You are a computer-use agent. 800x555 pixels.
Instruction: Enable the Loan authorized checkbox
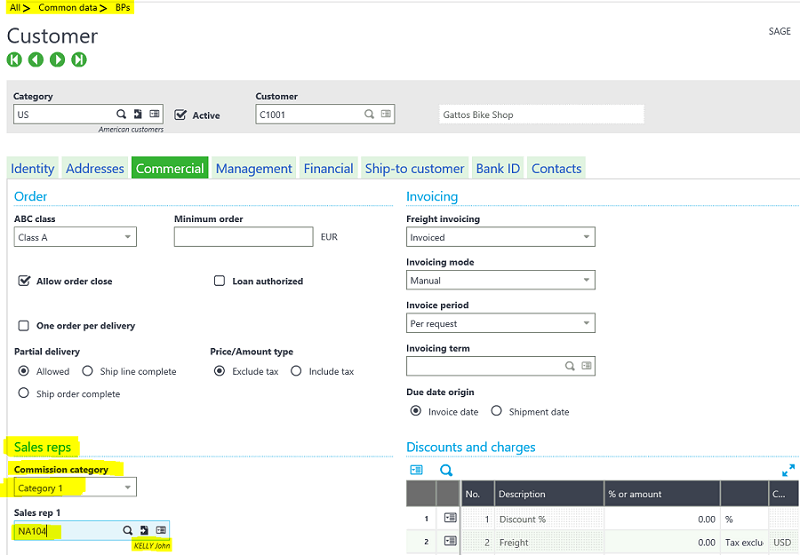point(220,282)
